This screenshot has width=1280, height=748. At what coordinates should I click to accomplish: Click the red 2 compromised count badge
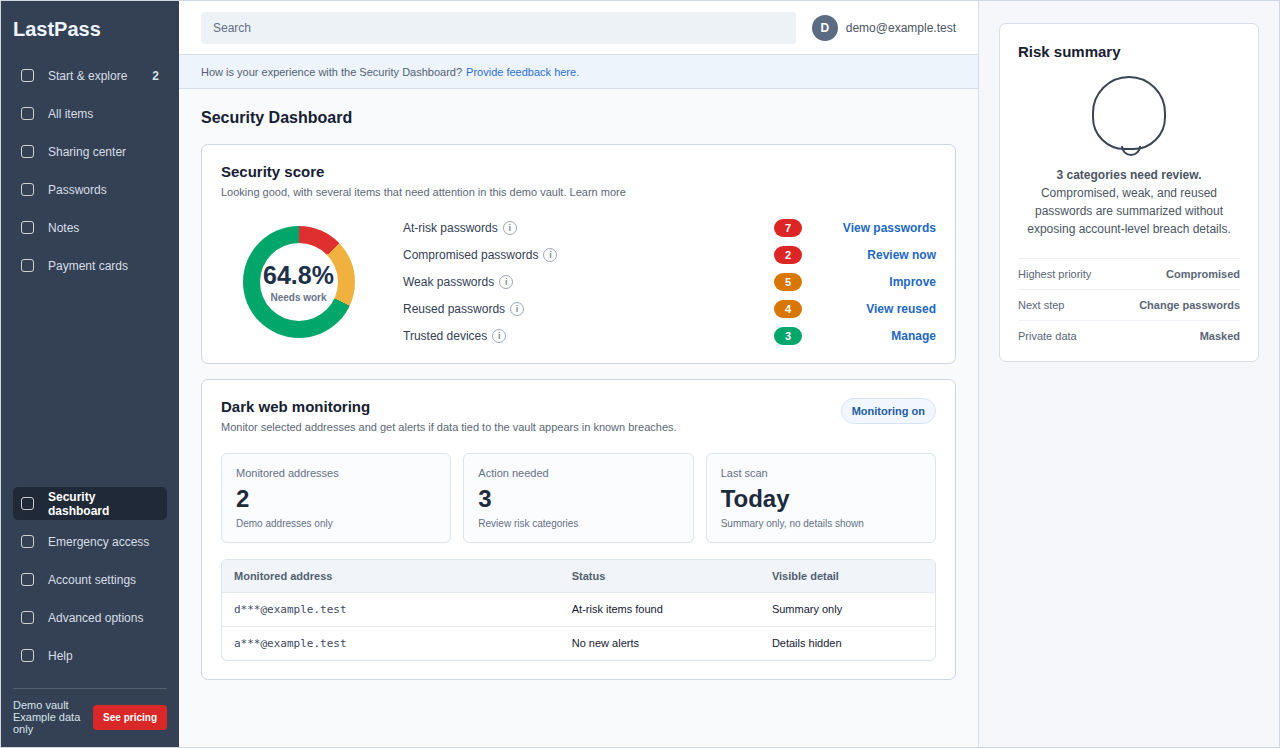click(x=788, y=255)
